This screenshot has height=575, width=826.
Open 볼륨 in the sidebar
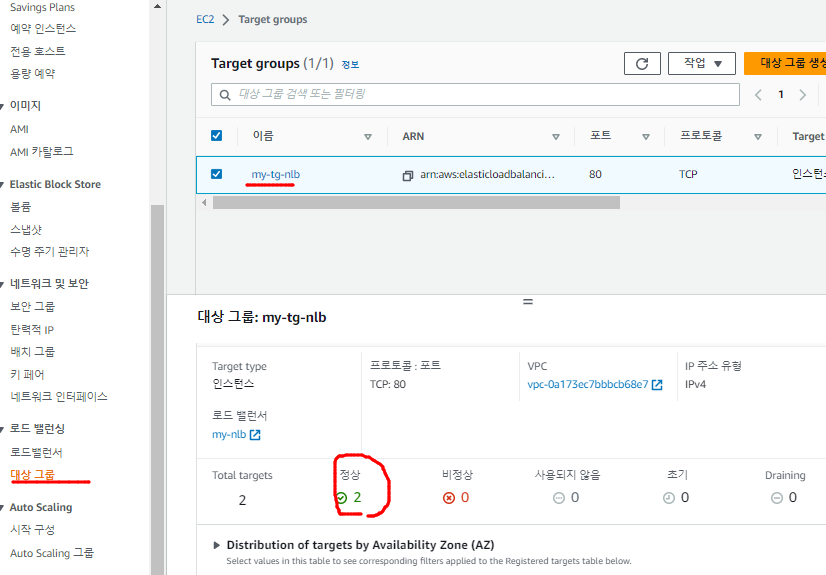click(x=21, y=207)
